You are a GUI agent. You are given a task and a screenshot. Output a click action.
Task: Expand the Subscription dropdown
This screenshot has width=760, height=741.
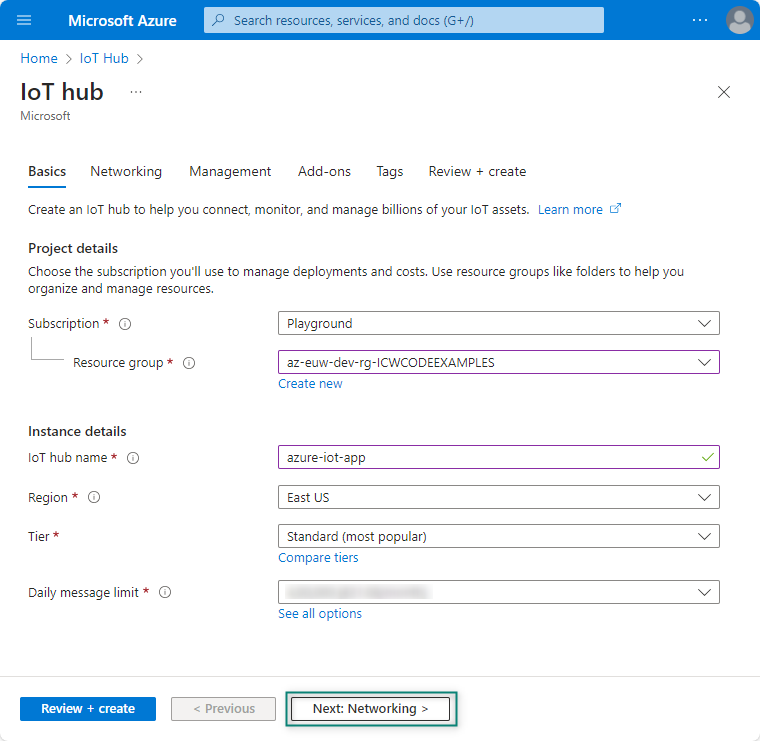(498, 323)
